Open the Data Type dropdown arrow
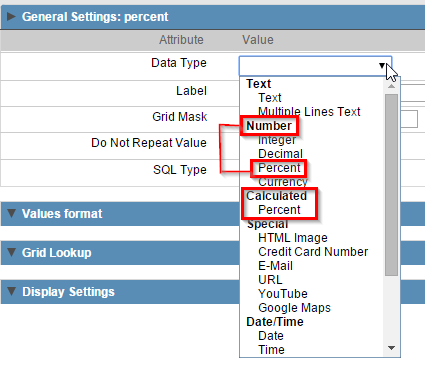Viewport: 425px width, 373px height. (x=382, y=66)
